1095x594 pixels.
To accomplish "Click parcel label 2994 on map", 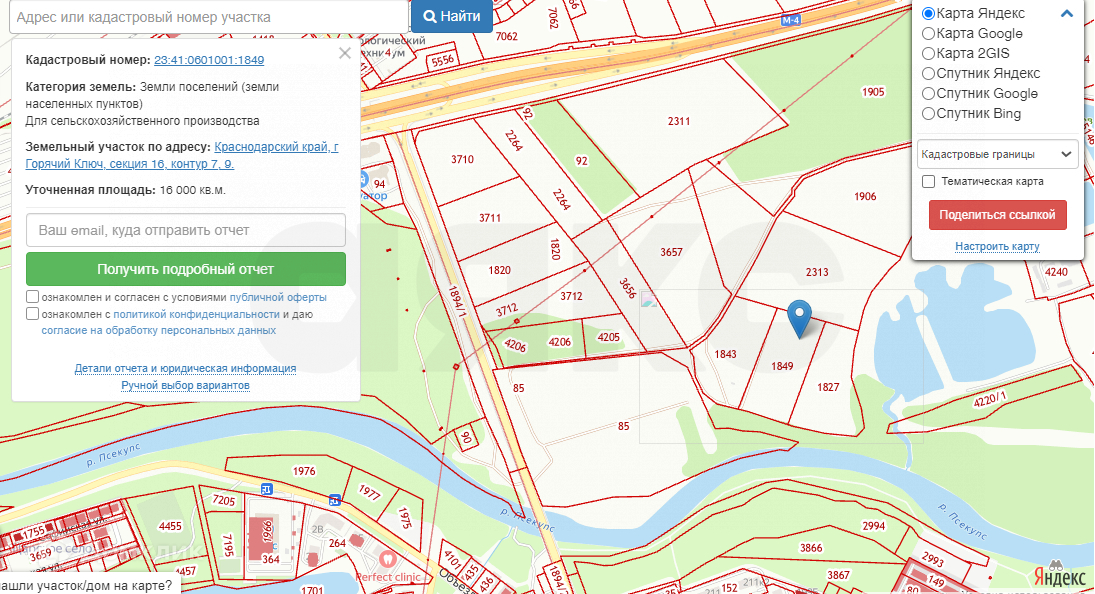I will click(874, 526).
